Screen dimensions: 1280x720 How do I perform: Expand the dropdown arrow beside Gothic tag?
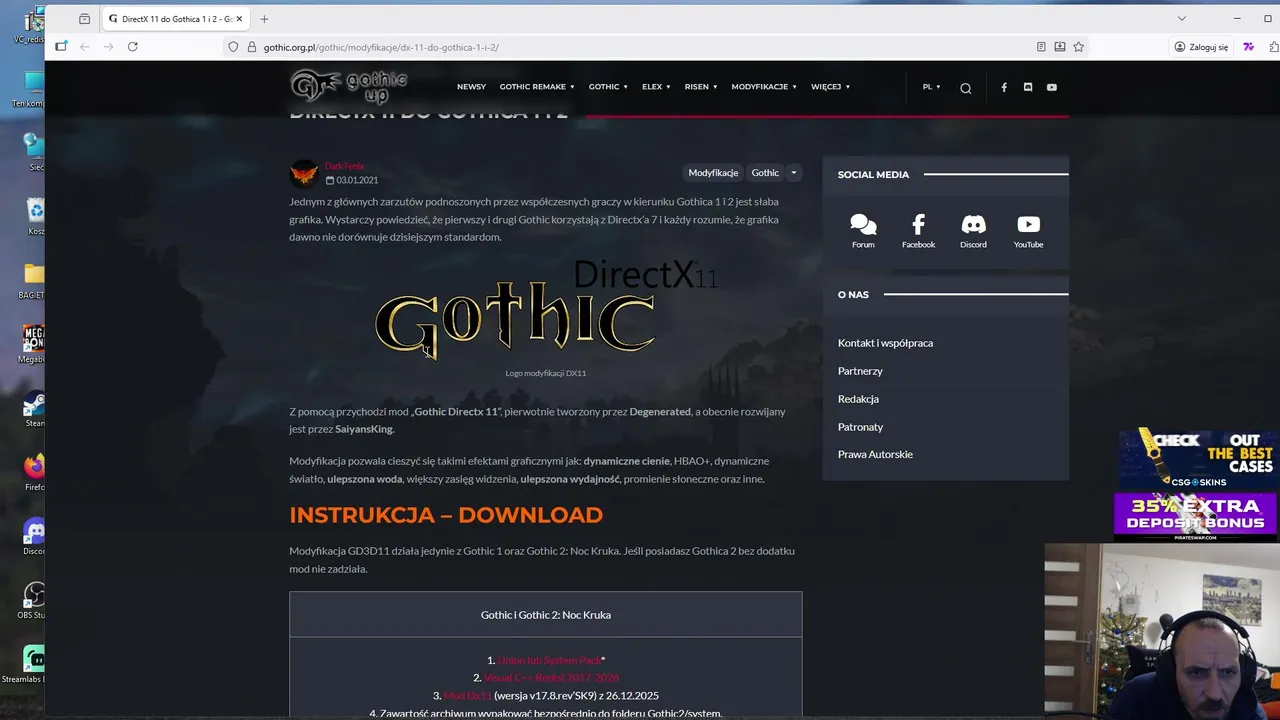(x=794, y=173)
